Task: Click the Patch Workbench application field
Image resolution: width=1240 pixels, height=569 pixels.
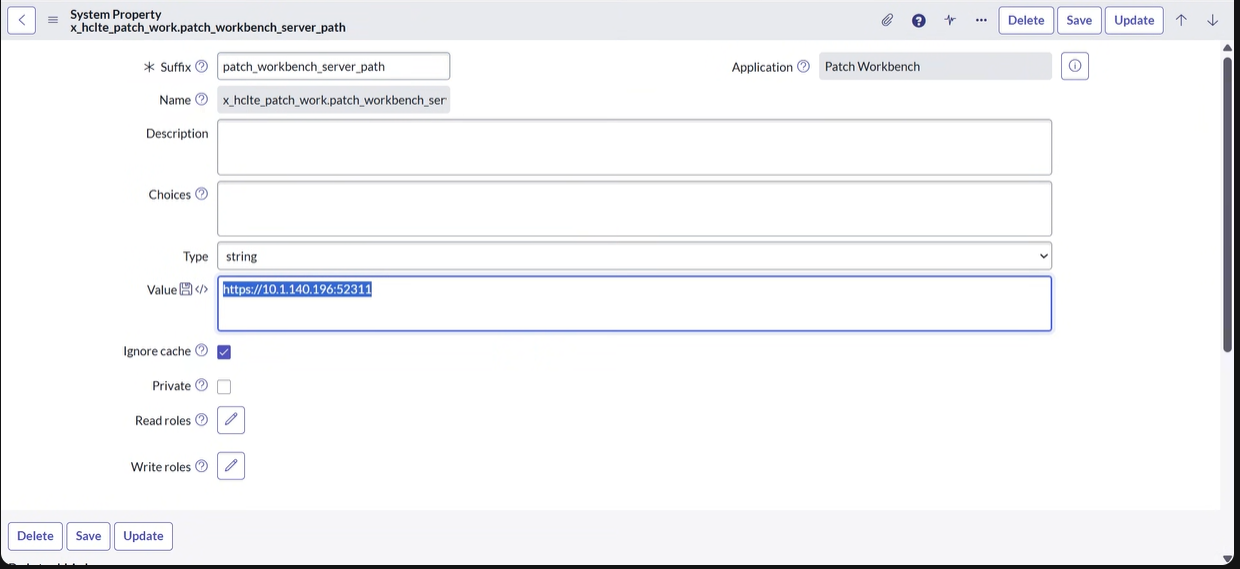Action: coord(935,66)
